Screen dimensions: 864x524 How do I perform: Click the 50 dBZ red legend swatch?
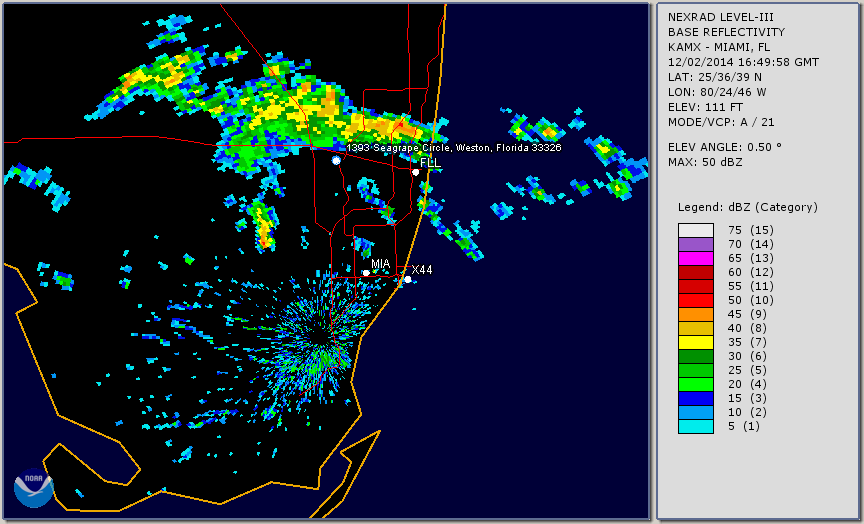point(696,300)
